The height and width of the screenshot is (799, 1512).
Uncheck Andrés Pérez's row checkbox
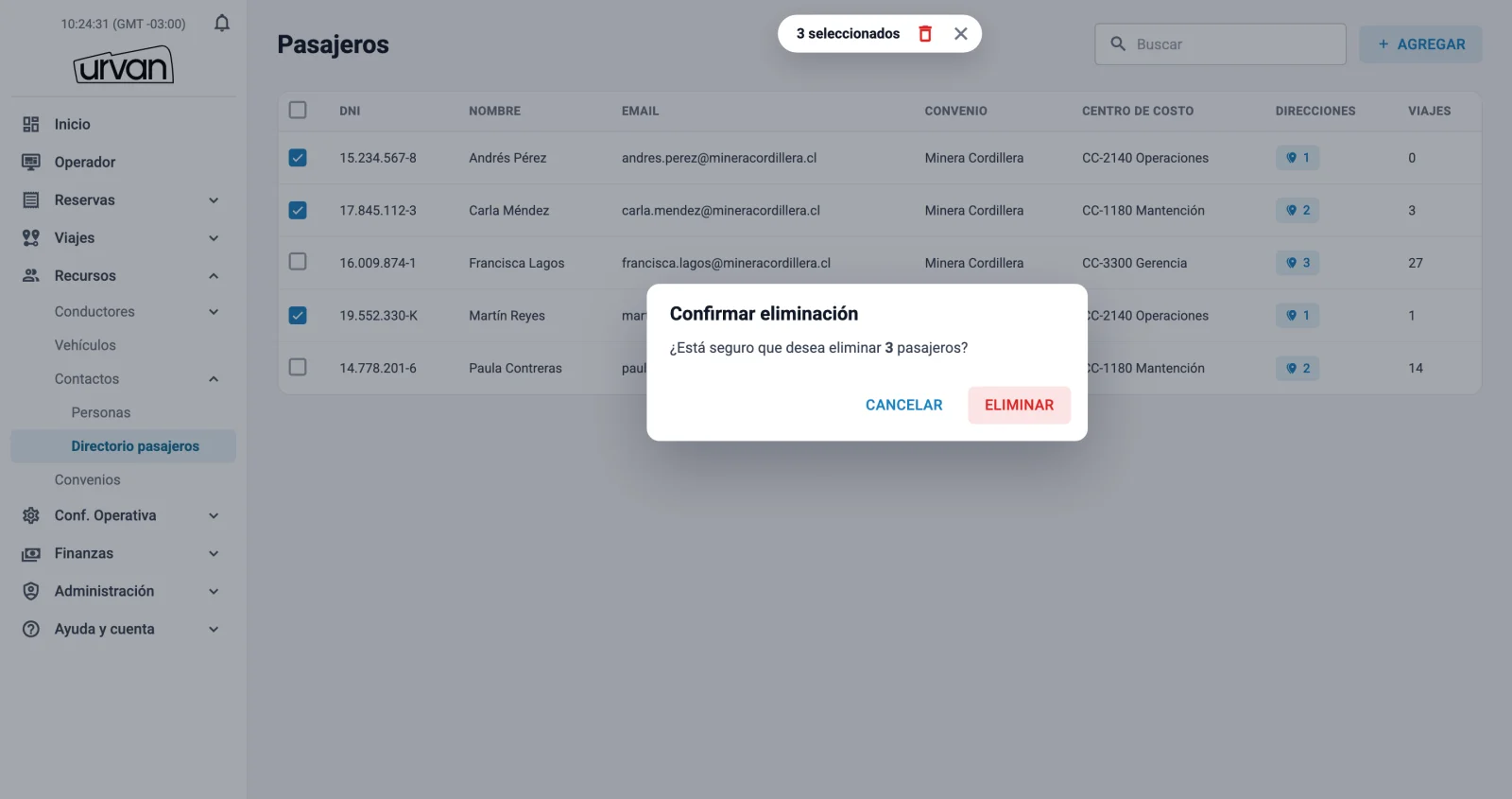(298, 158)
